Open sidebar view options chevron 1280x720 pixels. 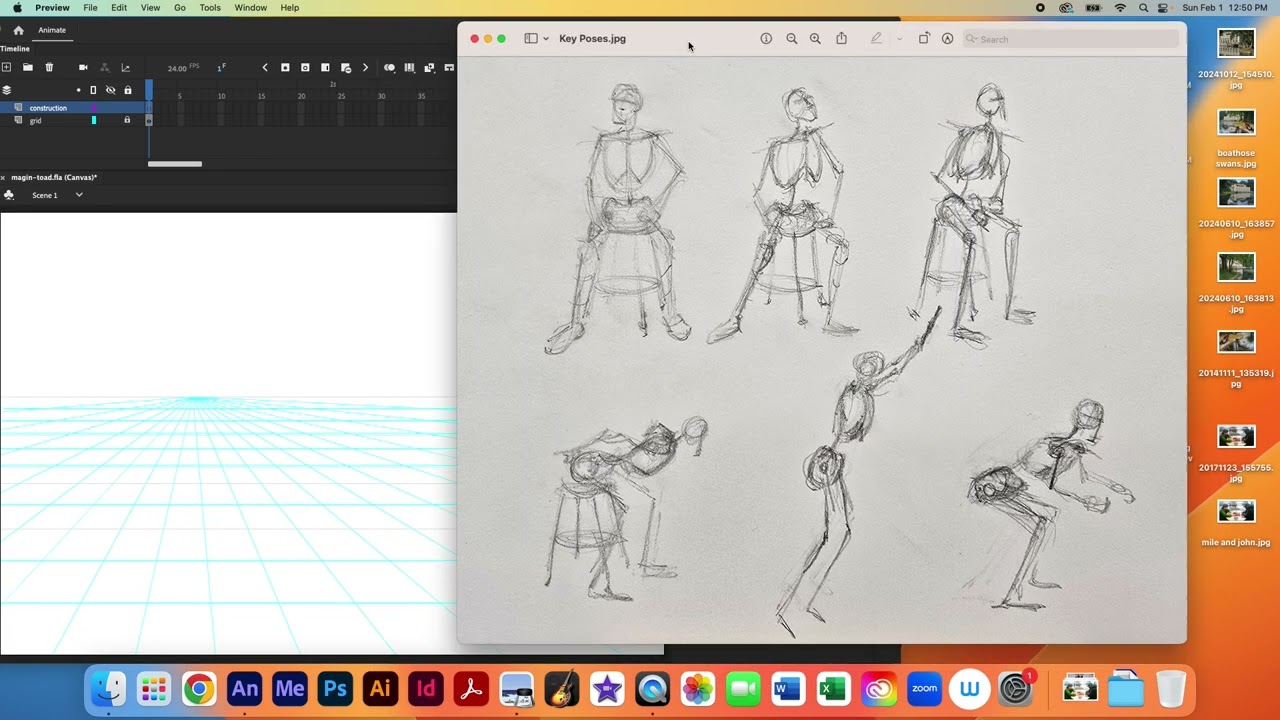[x=545, y=39]
